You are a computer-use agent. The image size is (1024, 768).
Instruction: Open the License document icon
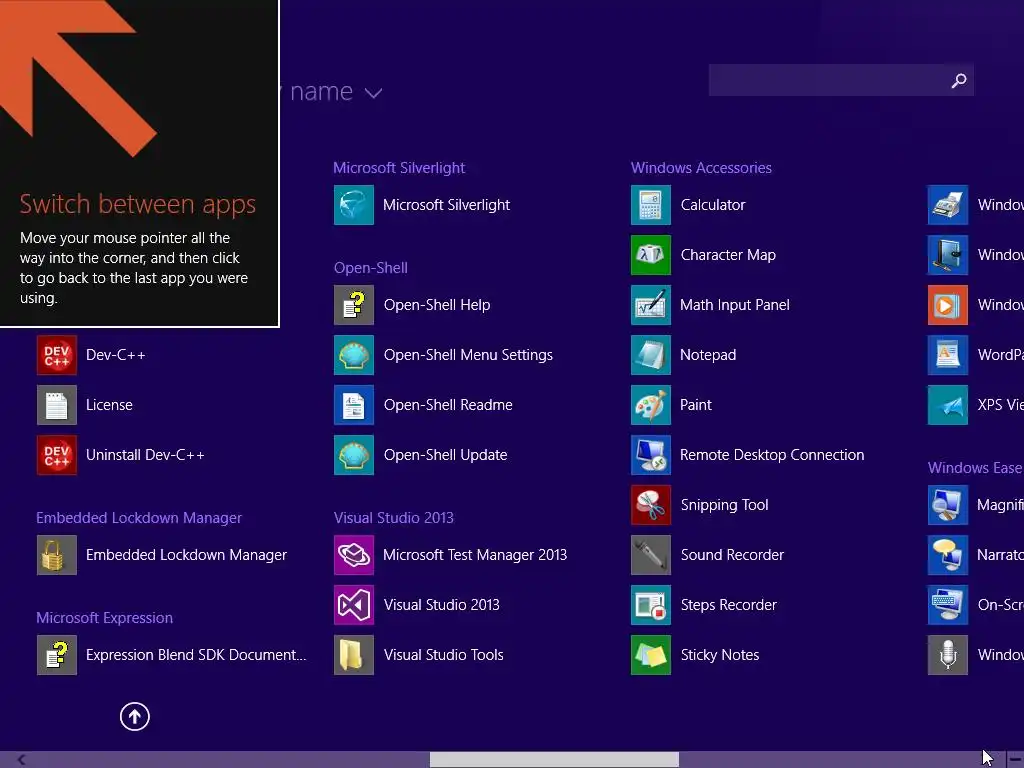[57, 405]
